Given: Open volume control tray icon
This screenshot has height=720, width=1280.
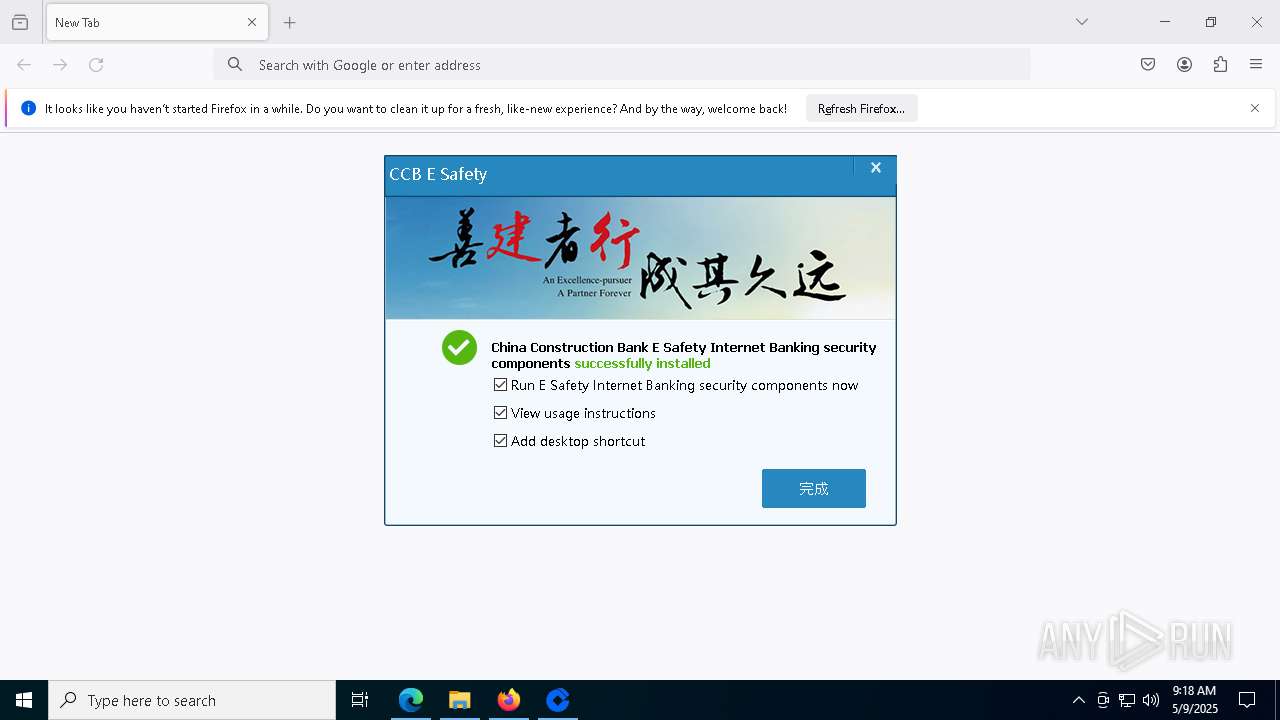Looking at the screenshot, I should click(x=1151, y=700).
